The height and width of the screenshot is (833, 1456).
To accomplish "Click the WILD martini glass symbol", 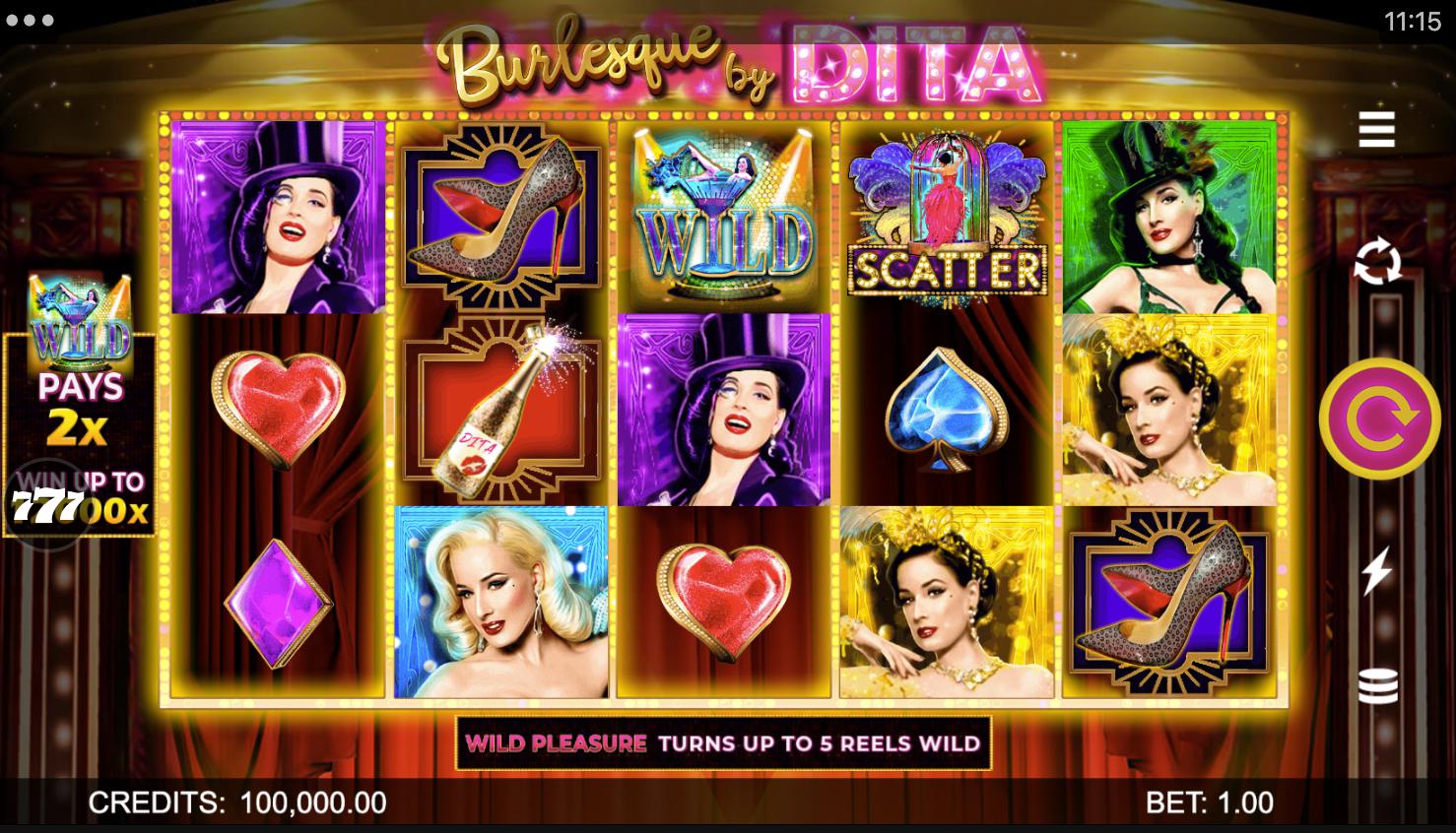I will pyautogui.click(x=723, y=216).
